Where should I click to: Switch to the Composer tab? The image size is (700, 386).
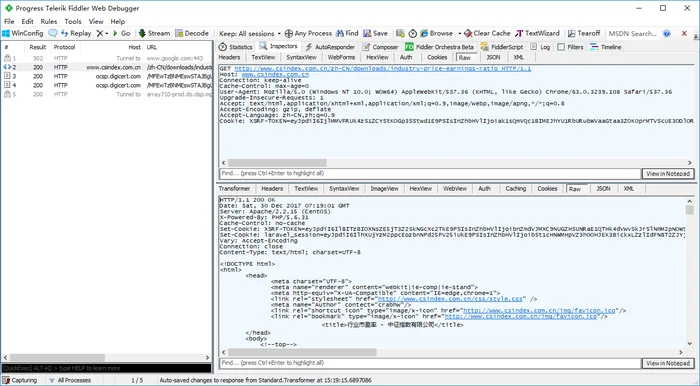[x=380, y=47]
